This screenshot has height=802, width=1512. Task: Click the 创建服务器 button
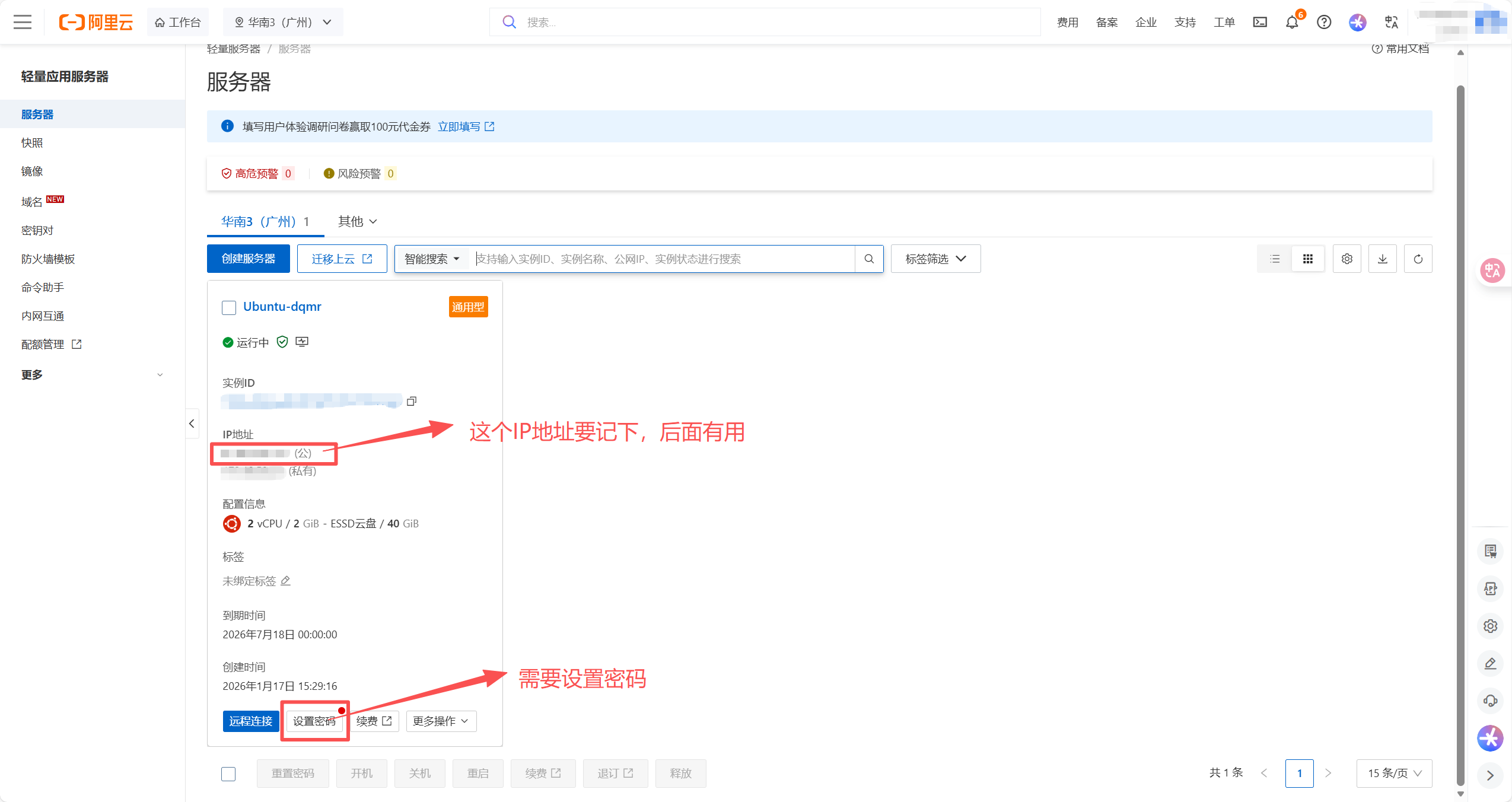pos(248,259)
